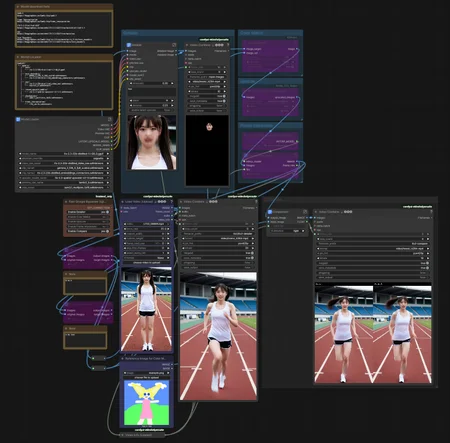The width and height of the screenshot is (450, 443).
Task: Click the black mask preview with small face
Action: pyautogui.click(x=207, y=150)
